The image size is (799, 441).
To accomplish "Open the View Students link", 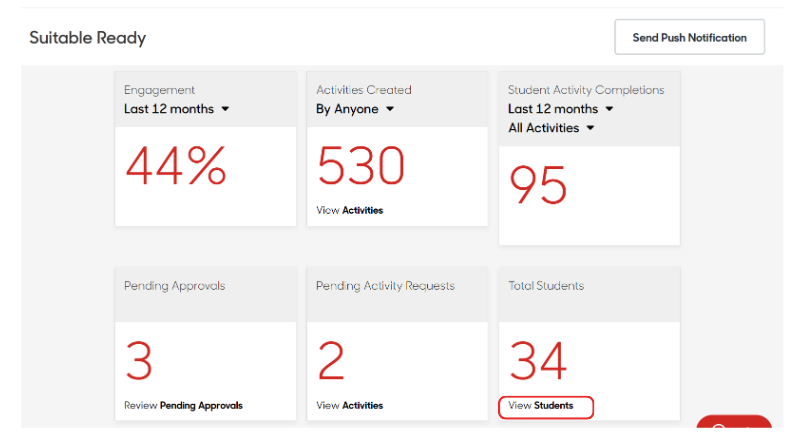I will [x=540, y=405].
